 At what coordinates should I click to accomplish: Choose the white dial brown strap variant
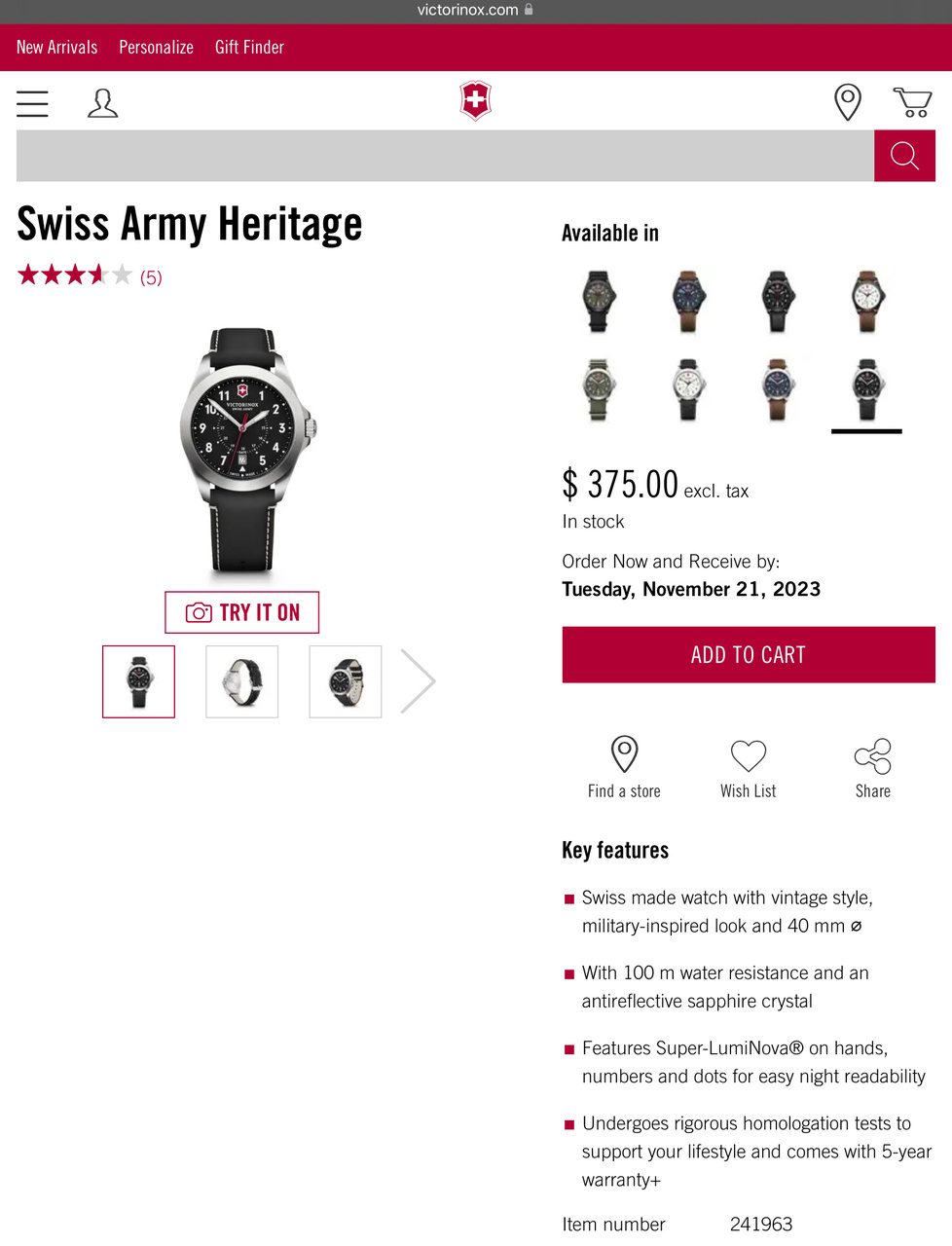[x=866, y=302]
